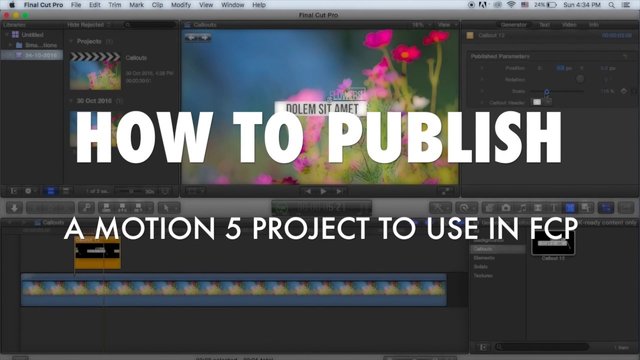This screenshot has width=640, height=360.
Task: Collapse the 30 Oct 2016 section
Action: pos(71,101)
